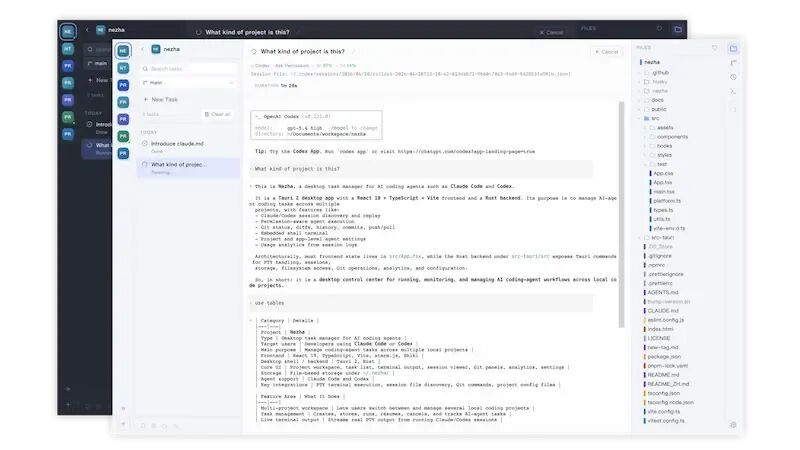Viewport: 800px width, 450px height.
Task: Open the src-tauri/src link in response
Action: point(530,257)
